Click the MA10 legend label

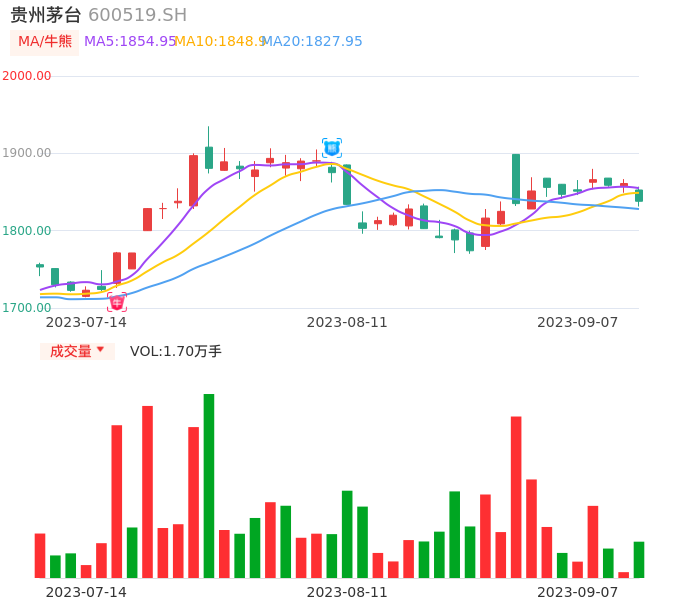click(220, 41)
